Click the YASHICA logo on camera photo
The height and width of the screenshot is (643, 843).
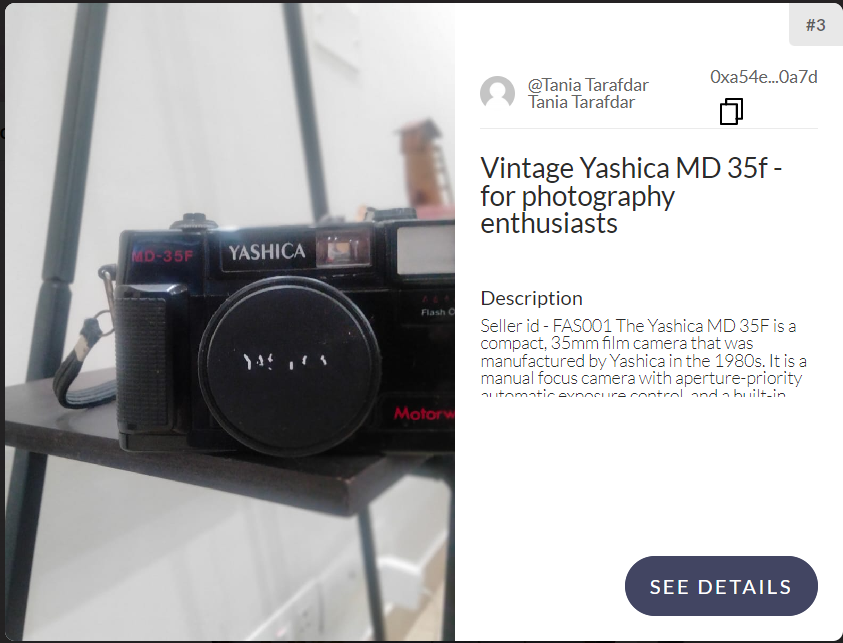pos(266,252)
